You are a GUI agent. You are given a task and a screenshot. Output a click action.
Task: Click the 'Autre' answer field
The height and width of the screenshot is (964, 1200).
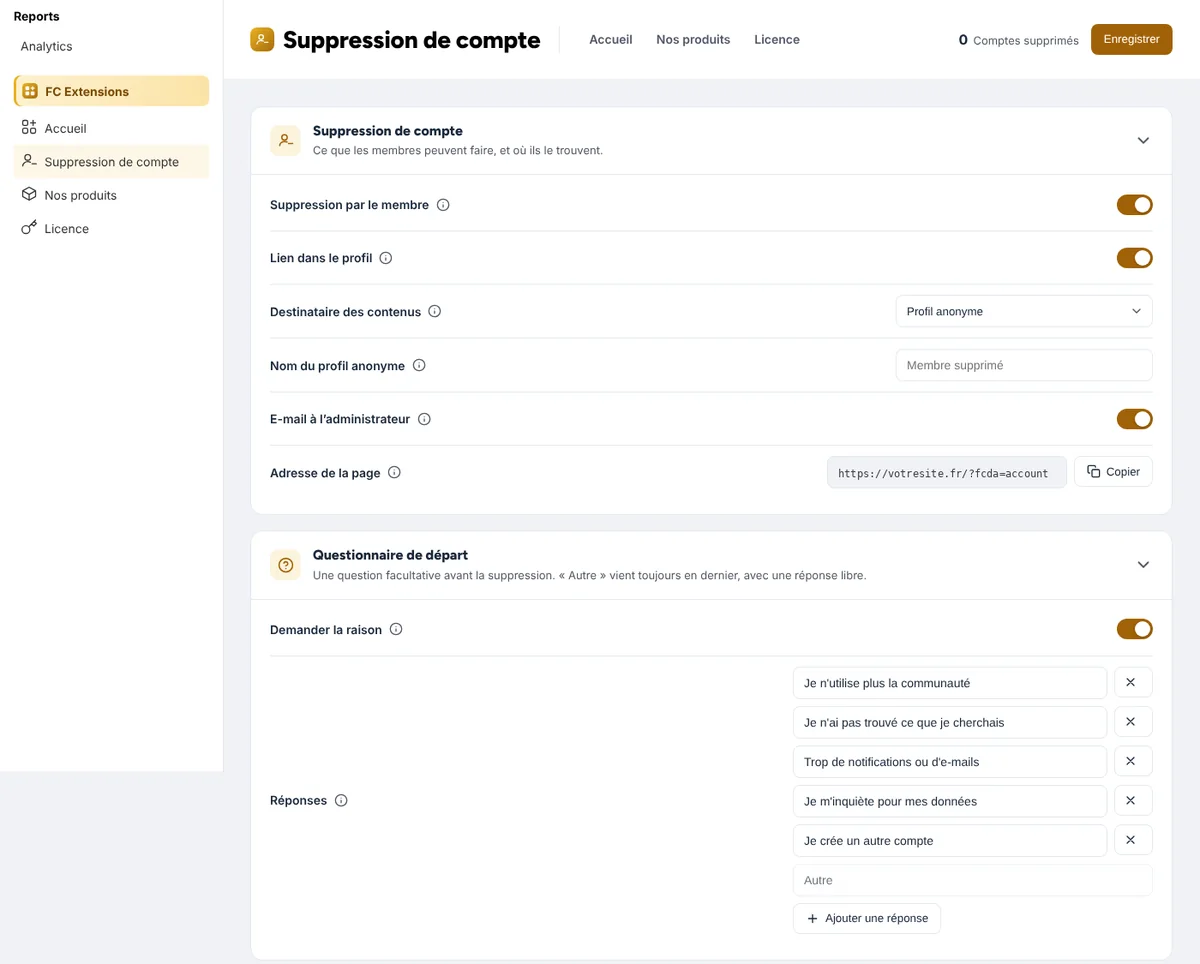pos(973,880)
